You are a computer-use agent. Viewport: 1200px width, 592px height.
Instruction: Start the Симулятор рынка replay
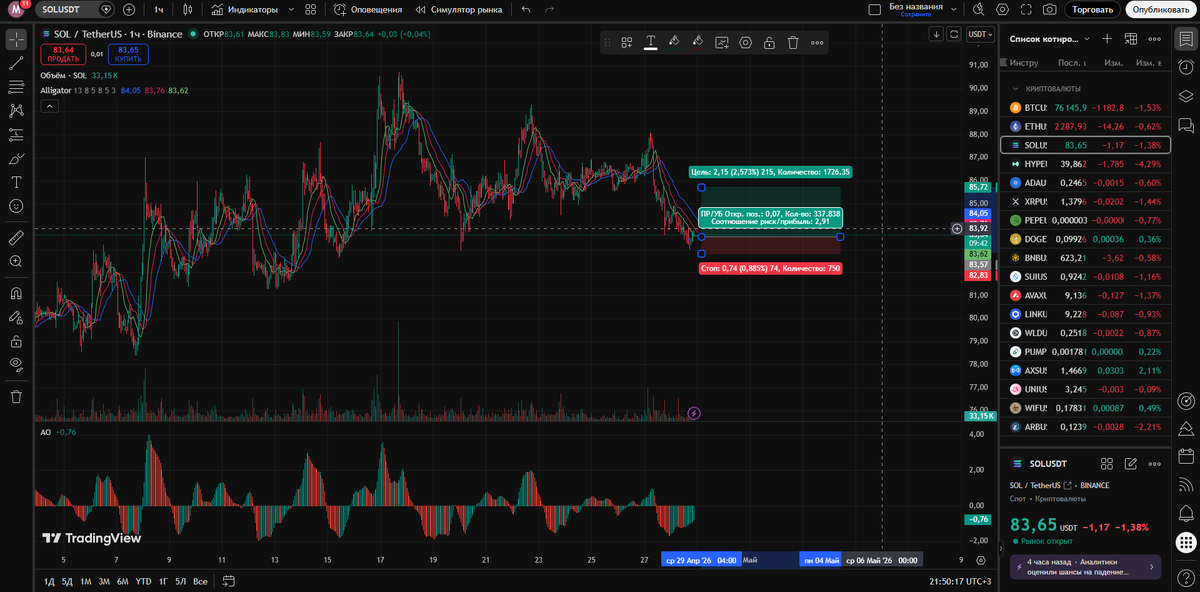point(459,10)
